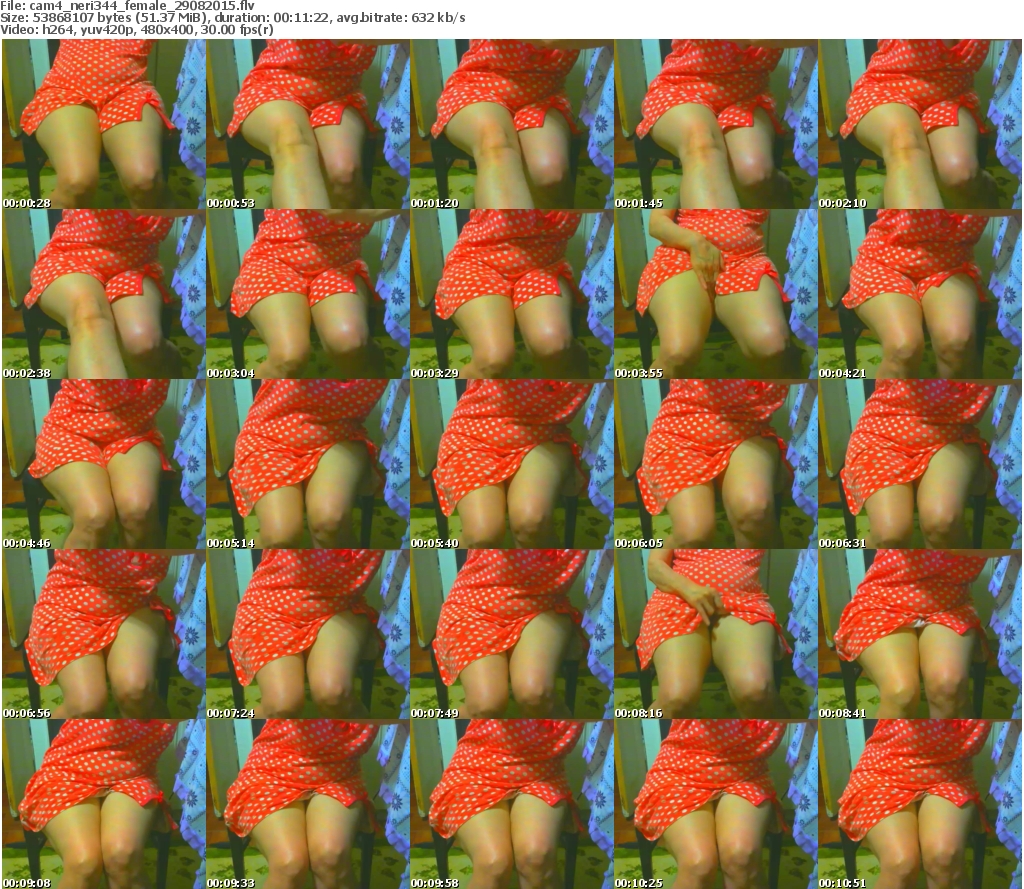
Task: Click the thumbnail at 00:07:24
Action: (x=308, y=634)
